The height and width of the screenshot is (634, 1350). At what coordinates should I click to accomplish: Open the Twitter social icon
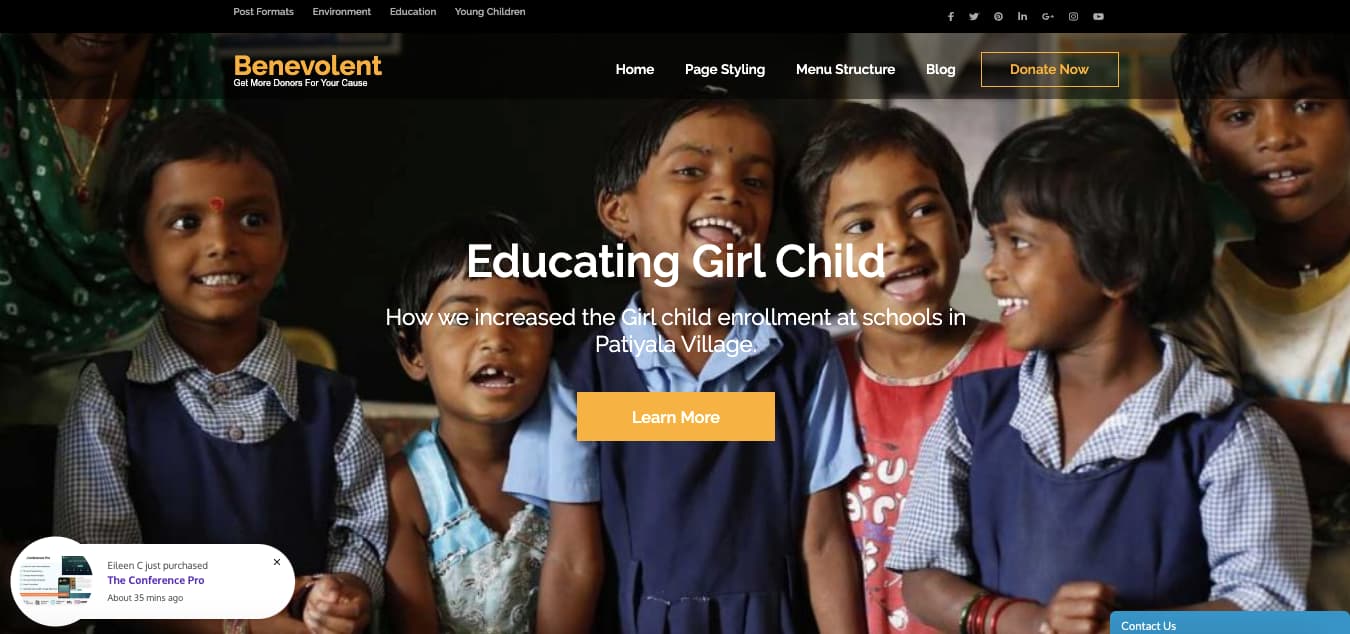coord(974,16)
